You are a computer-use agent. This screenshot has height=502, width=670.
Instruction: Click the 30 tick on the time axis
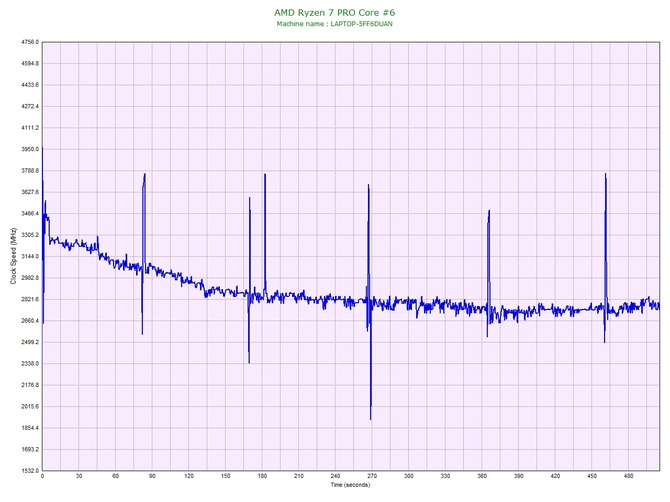tap(79, 476)
